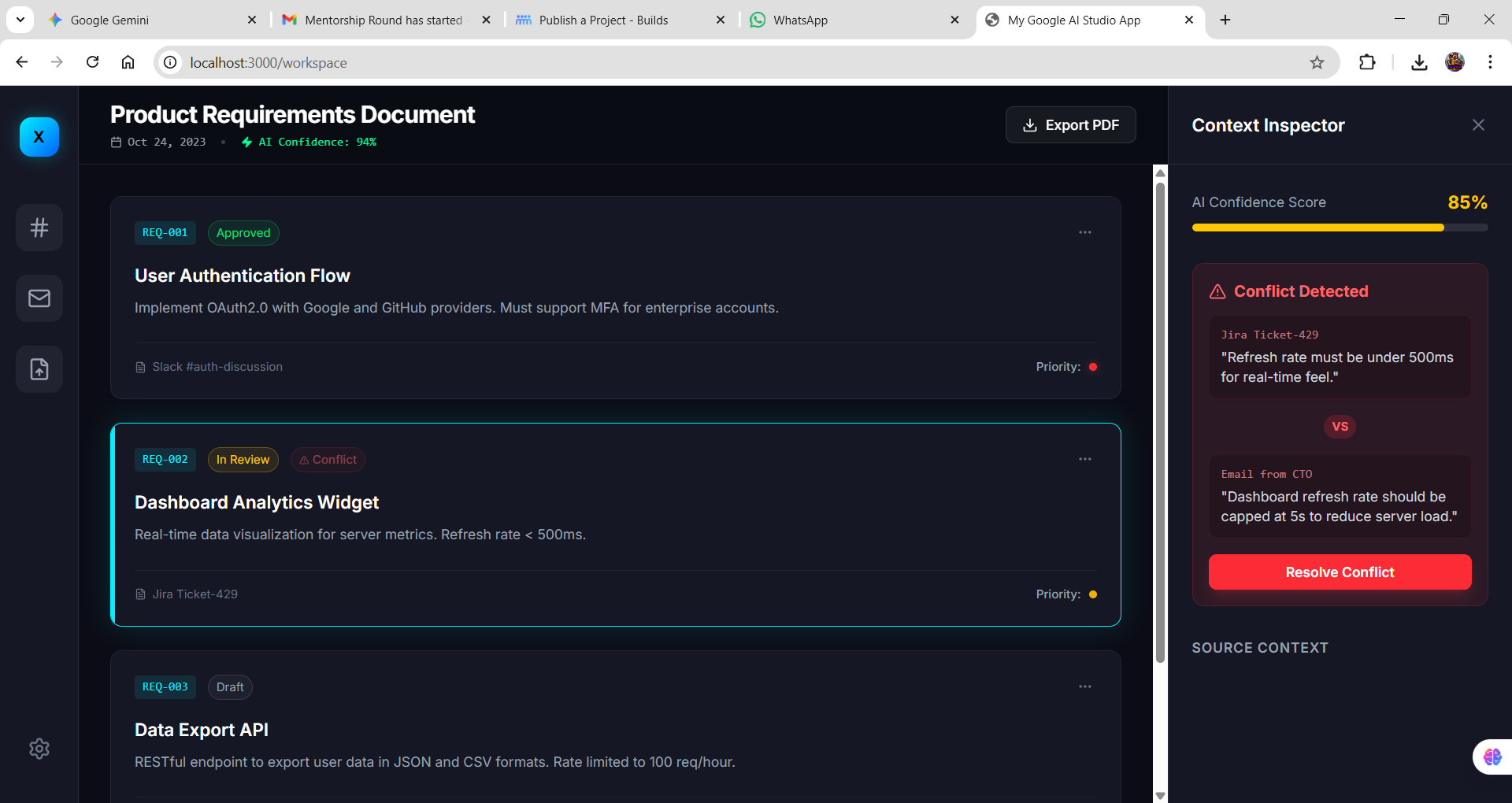Open settings gear in sidebar

39,749
